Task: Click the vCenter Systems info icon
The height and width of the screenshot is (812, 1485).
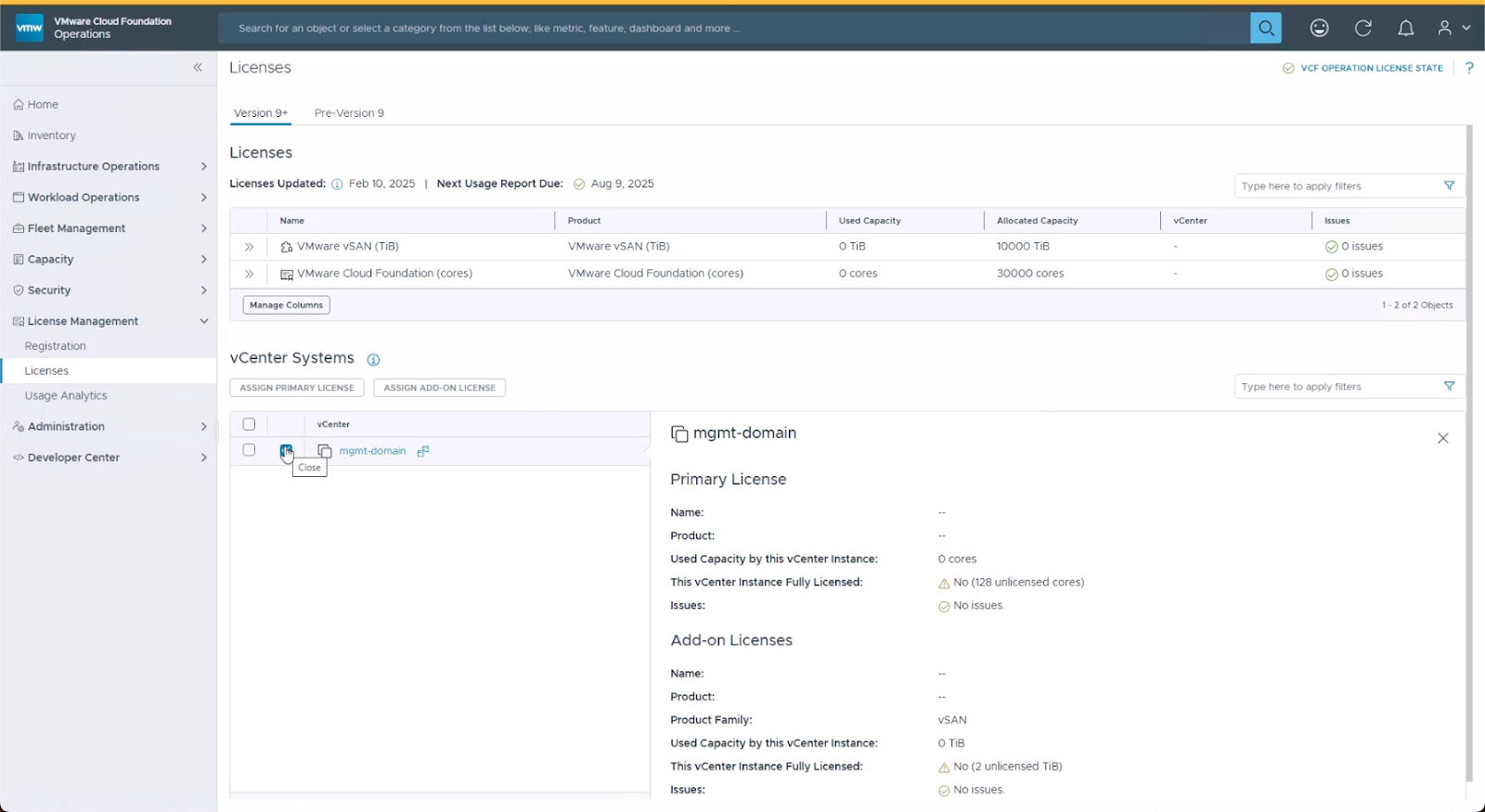Action: (x=373, y=359)
